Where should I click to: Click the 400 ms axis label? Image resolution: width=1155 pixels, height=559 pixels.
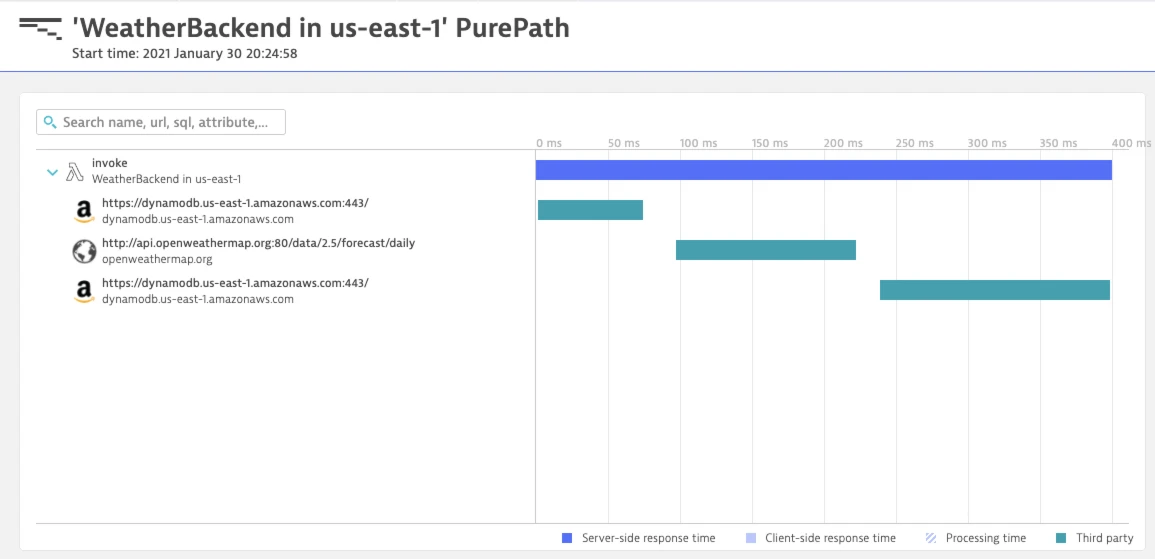1131,143
